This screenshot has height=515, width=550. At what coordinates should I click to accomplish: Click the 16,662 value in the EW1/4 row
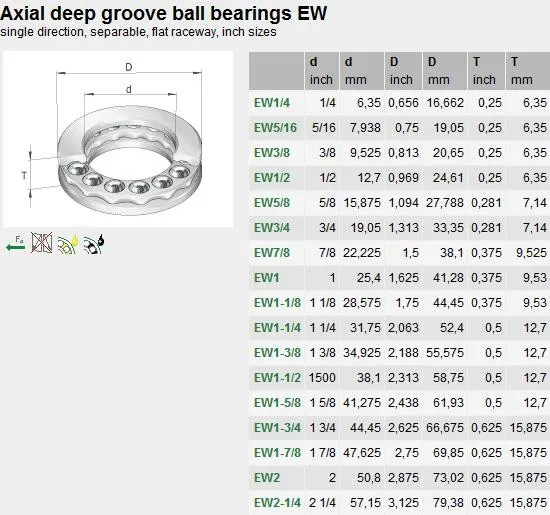445,103
